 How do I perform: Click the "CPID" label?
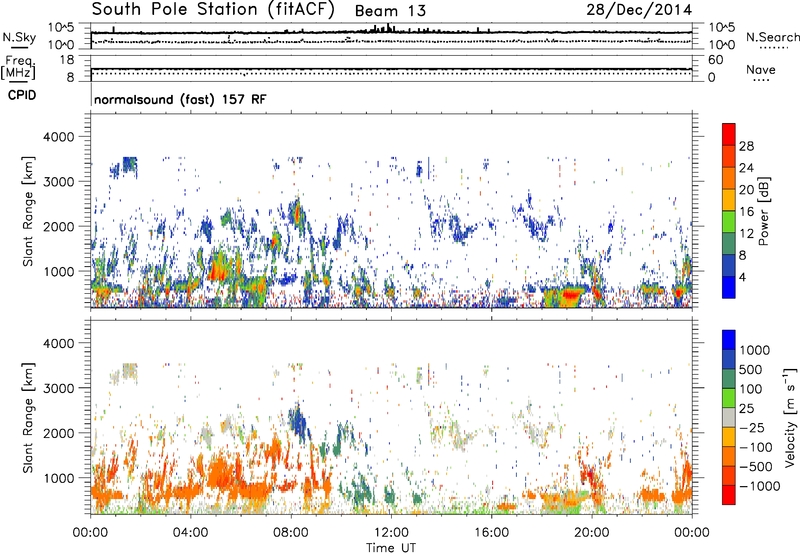point(21,95)
